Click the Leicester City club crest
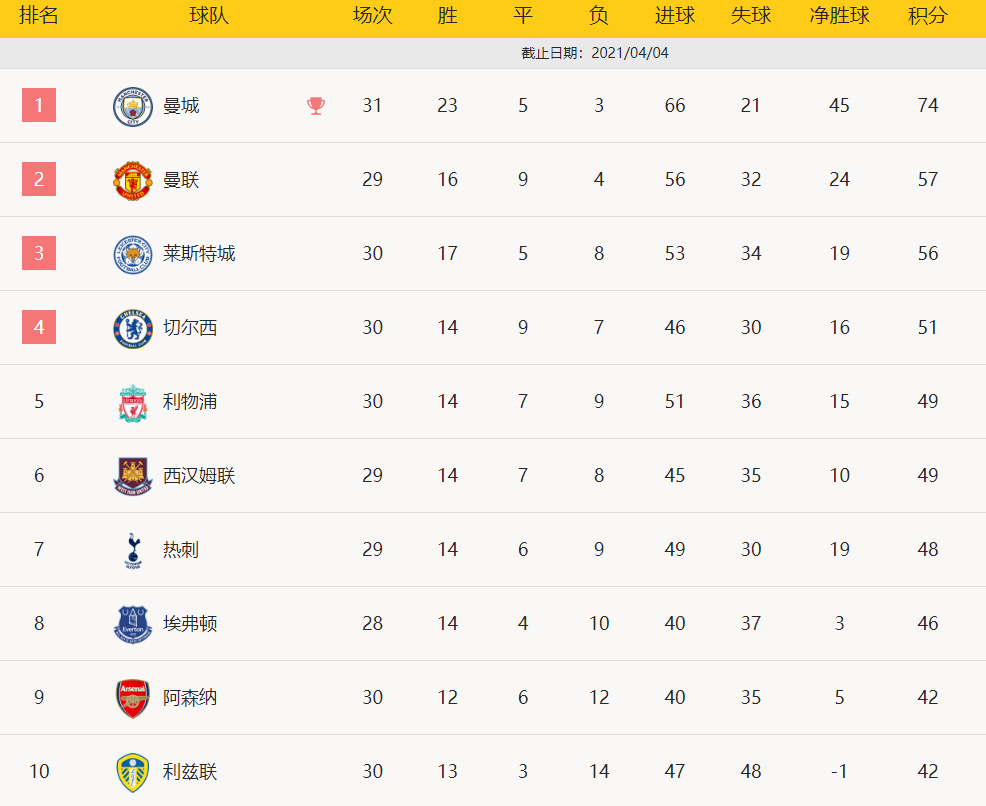Screen dimensions: 986x806 [132, 254]
